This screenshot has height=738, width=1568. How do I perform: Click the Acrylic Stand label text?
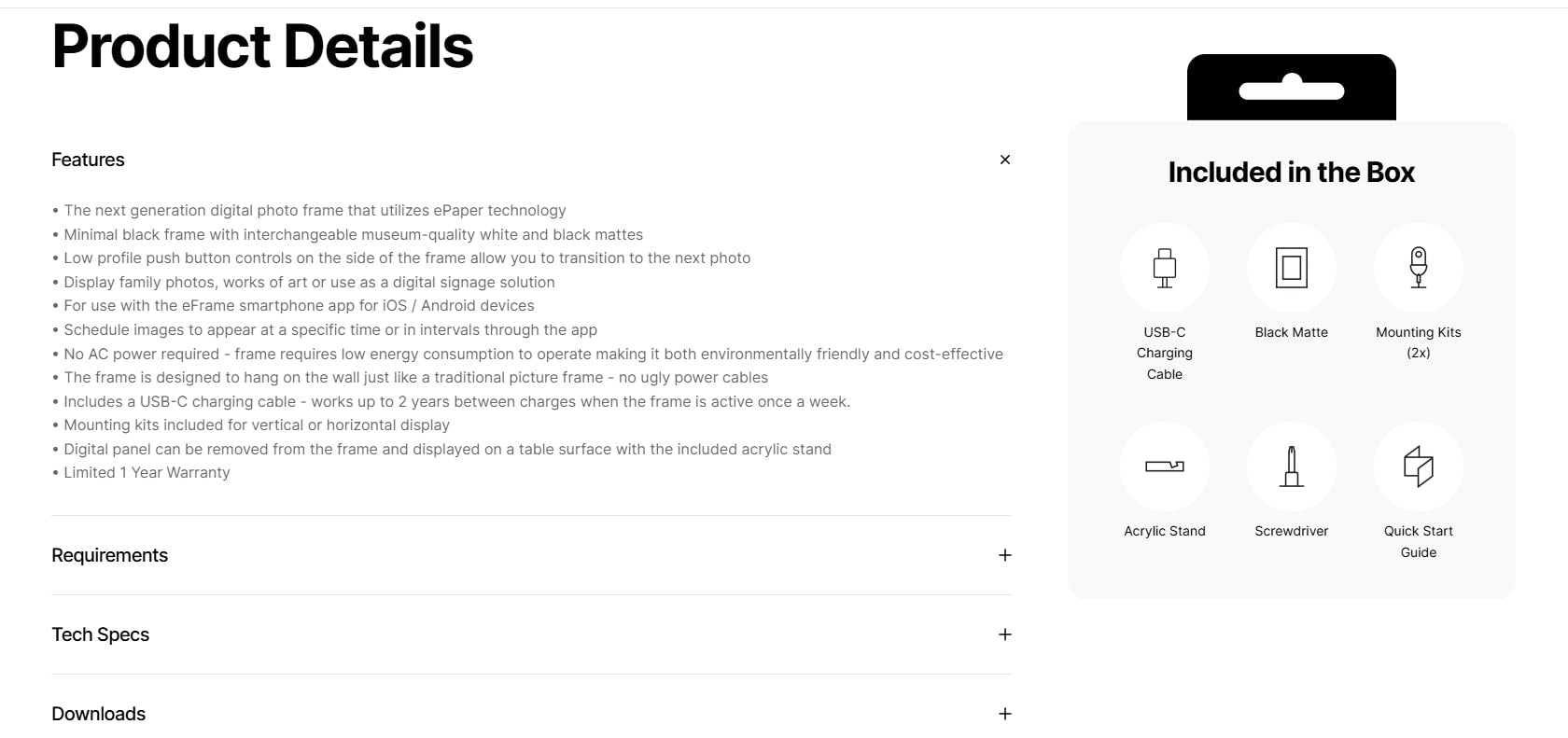pyautogui.click(x=1164, y=531)
